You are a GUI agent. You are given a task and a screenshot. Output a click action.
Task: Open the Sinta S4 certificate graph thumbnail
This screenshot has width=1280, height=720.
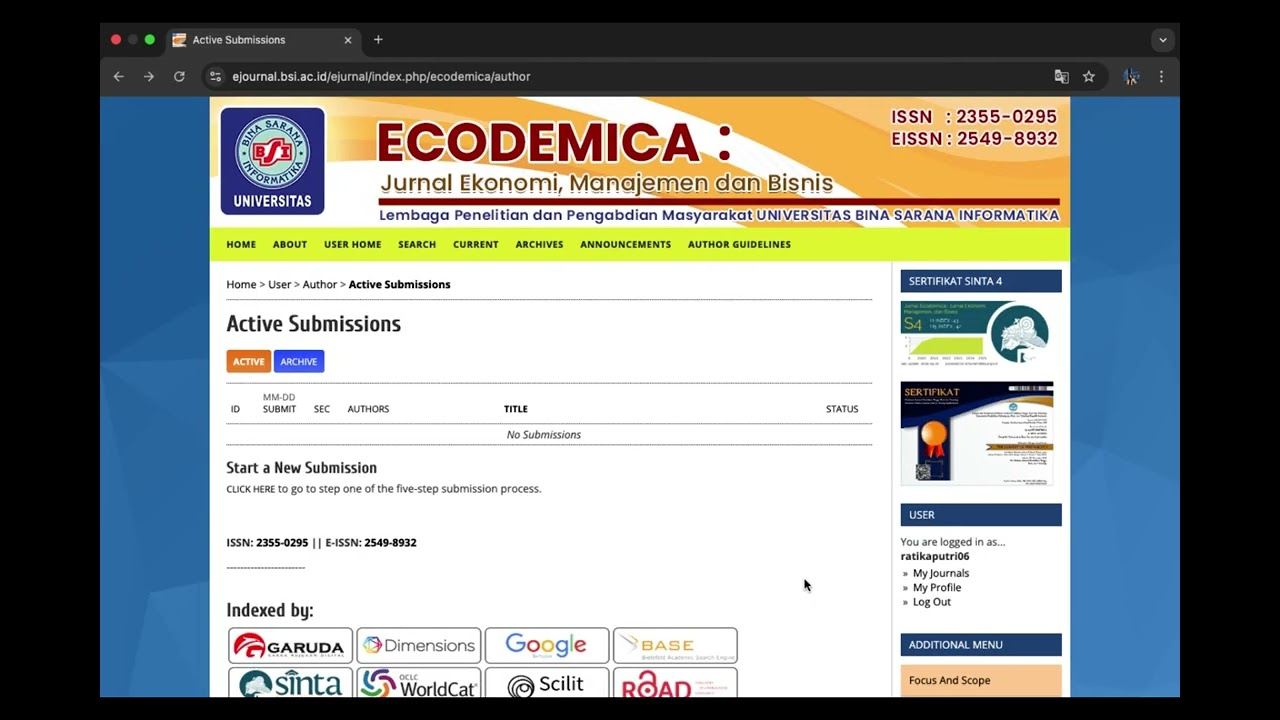(977, 334)
